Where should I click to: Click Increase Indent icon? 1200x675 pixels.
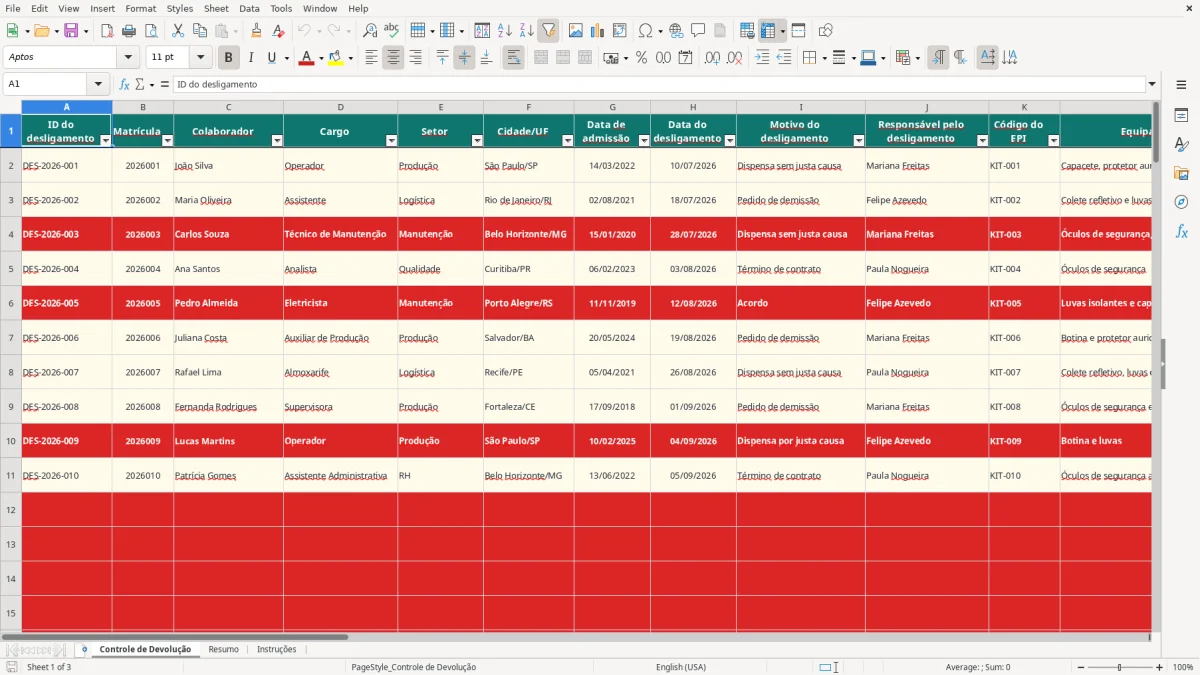[x=762, y=58]
